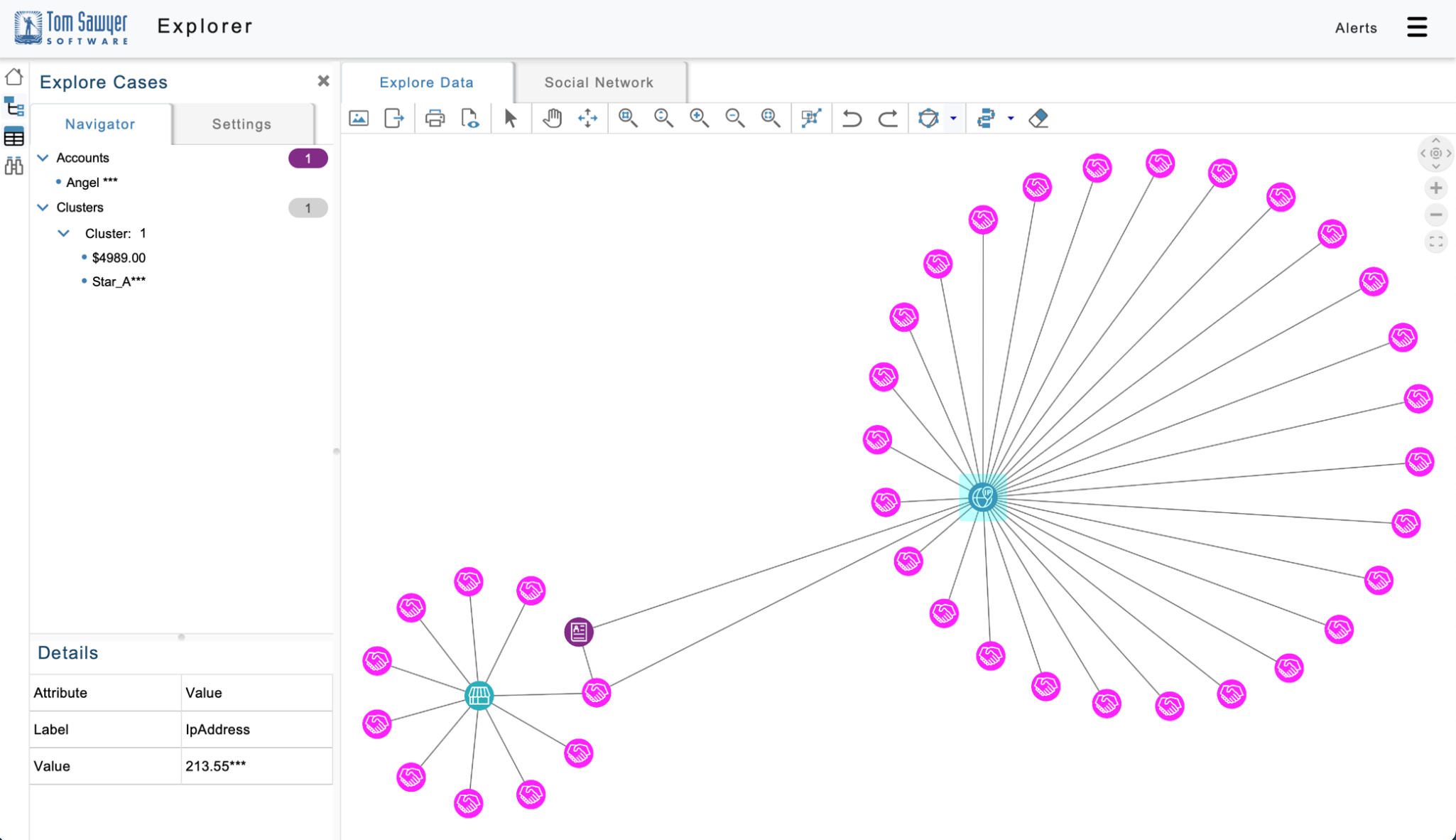The image size is (1456, 840).
Task: Select the pointer selection tool
Action: coord(510,118)
